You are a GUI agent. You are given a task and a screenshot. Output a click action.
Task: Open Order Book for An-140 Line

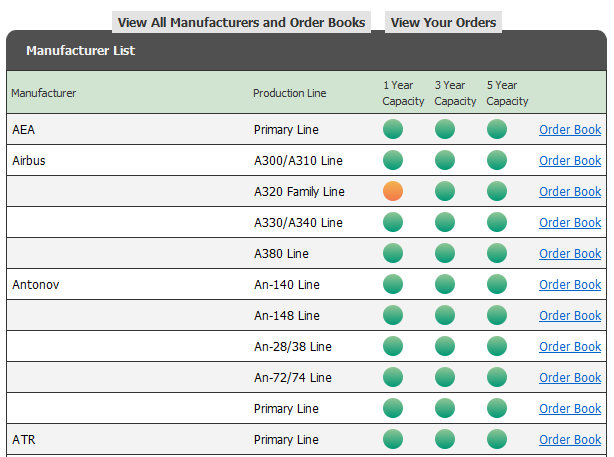(x=570, y=284)
